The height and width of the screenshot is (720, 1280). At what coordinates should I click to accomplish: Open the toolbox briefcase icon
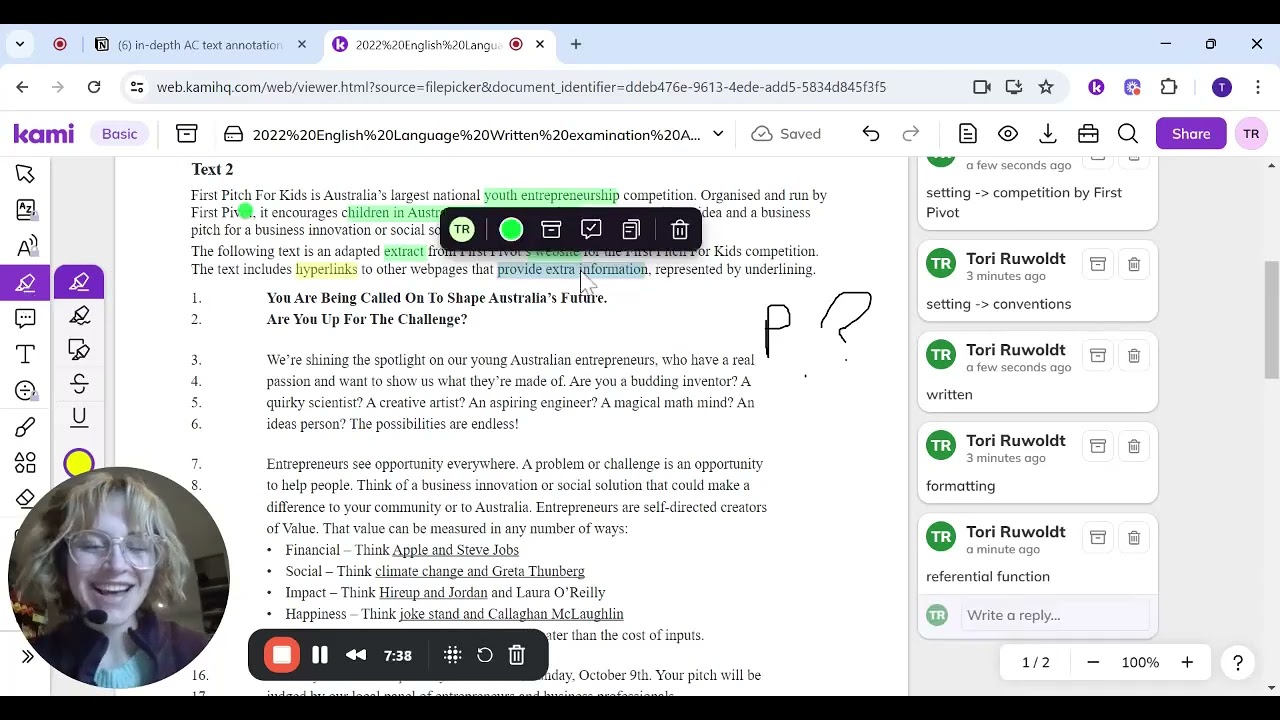pyautogui.click(x=1088, y=134)
